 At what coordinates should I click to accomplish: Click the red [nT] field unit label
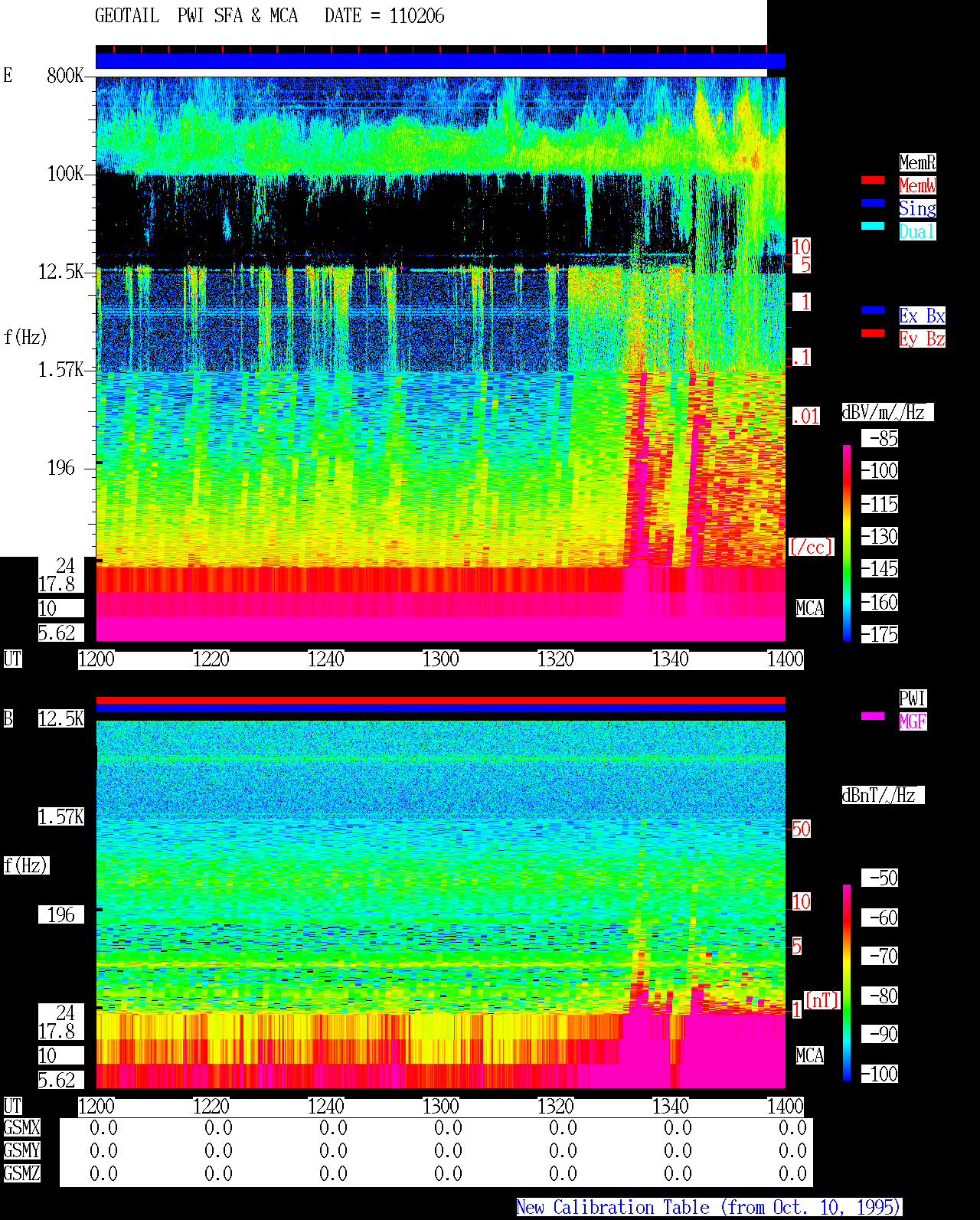822,1000
